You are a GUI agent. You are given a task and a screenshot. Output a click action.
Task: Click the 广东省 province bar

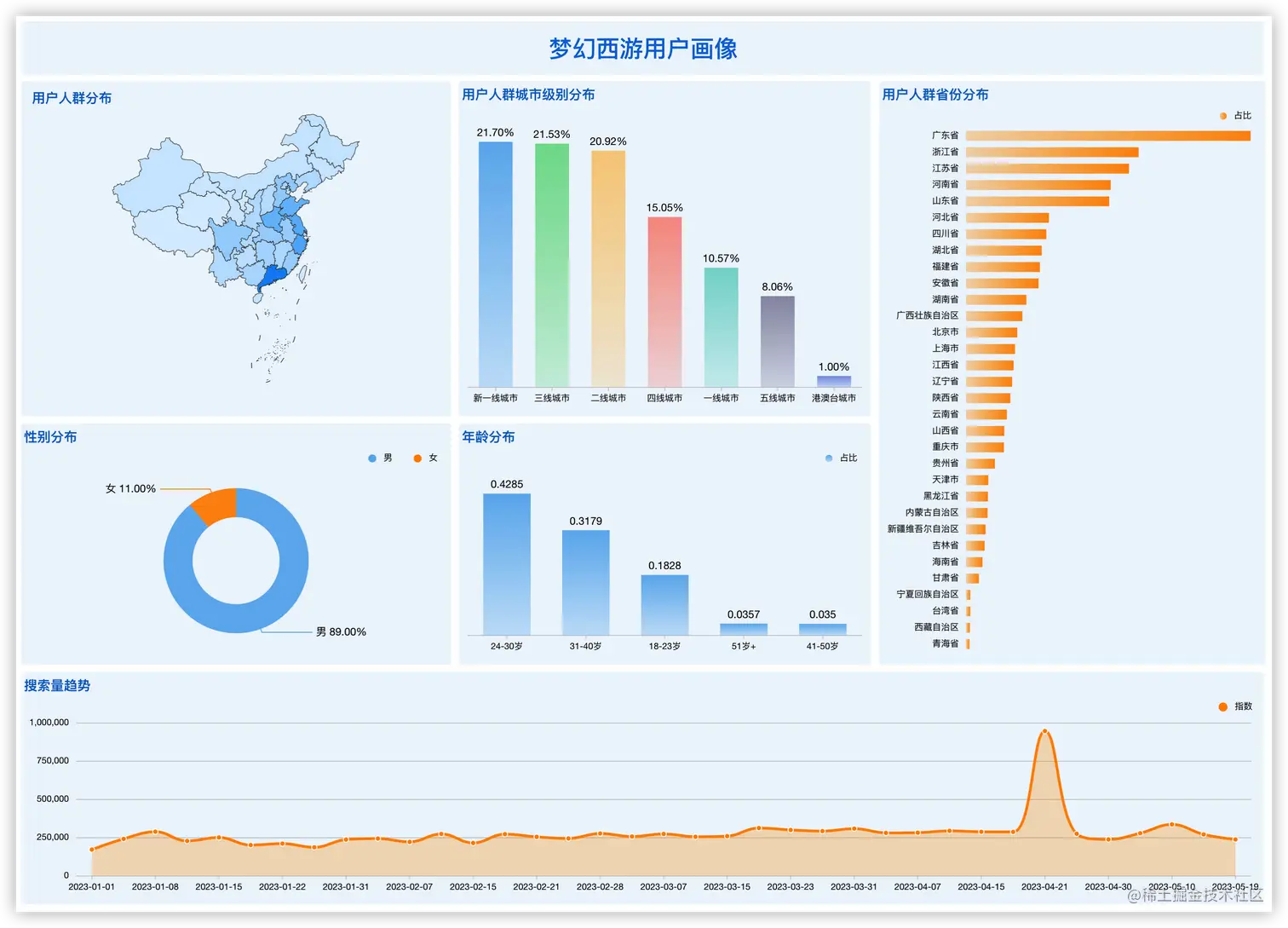(x=1108, y=135)
